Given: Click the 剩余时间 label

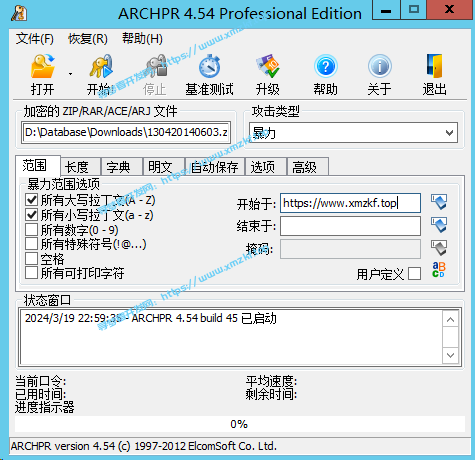Looking at the screenshot, I should 271,394.
